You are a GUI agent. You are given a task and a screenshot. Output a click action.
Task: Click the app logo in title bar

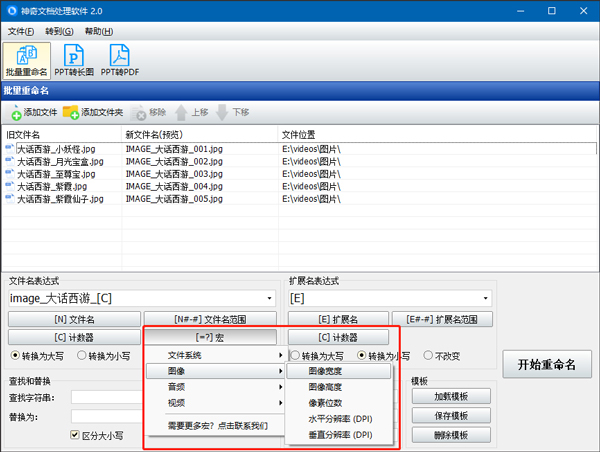(12, 11)
